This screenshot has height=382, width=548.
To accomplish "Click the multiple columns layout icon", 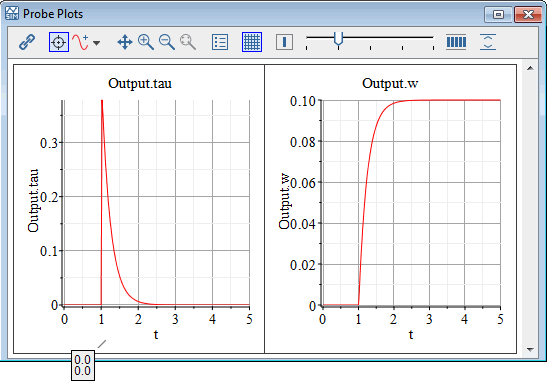I will [456, 42].
